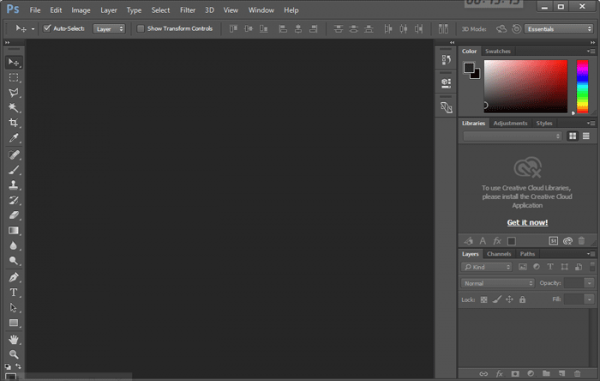Toggle type layer filter icon

[x=550, y=267]
